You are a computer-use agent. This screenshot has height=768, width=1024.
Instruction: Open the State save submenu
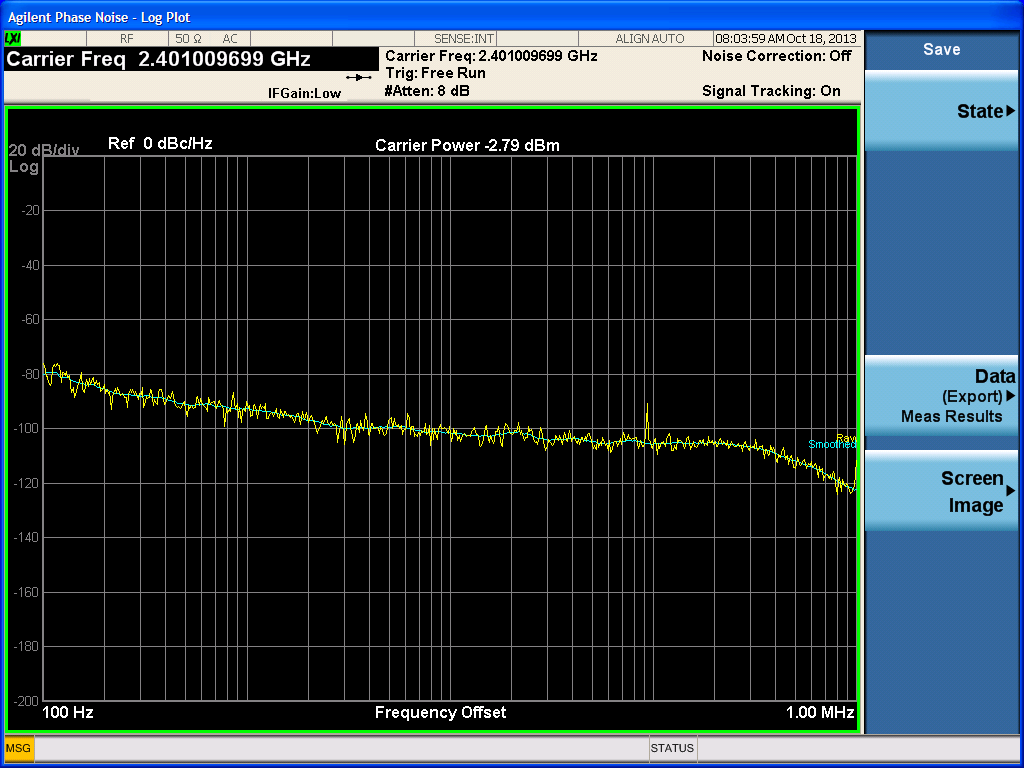click(x=941, y=111)
